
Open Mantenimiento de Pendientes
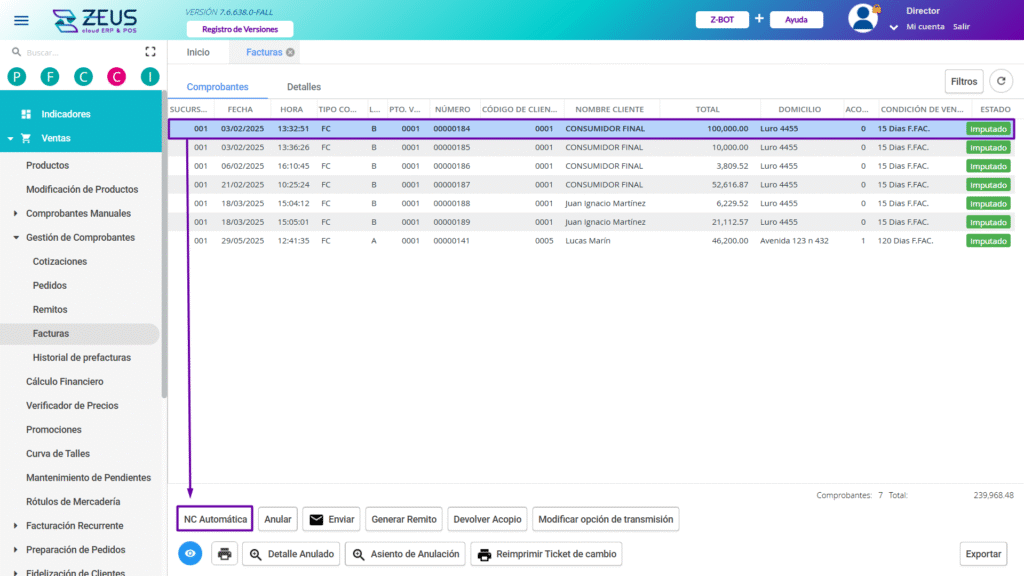tap(88, 477)
